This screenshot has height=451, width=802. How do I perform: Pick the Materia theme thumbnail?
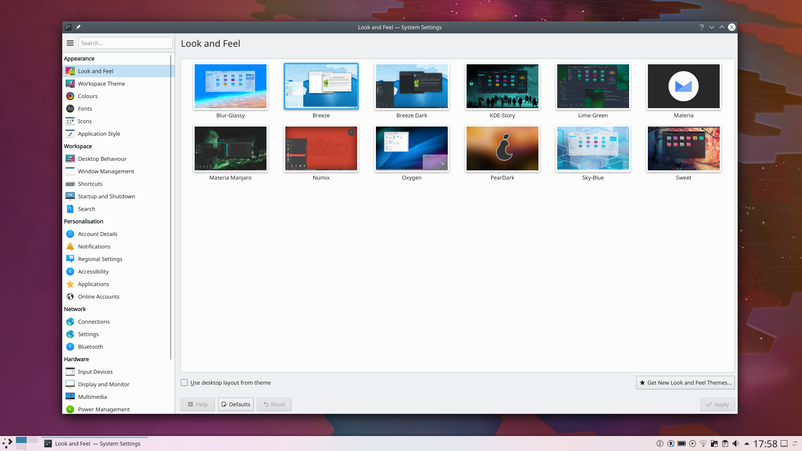click(683, 86)
